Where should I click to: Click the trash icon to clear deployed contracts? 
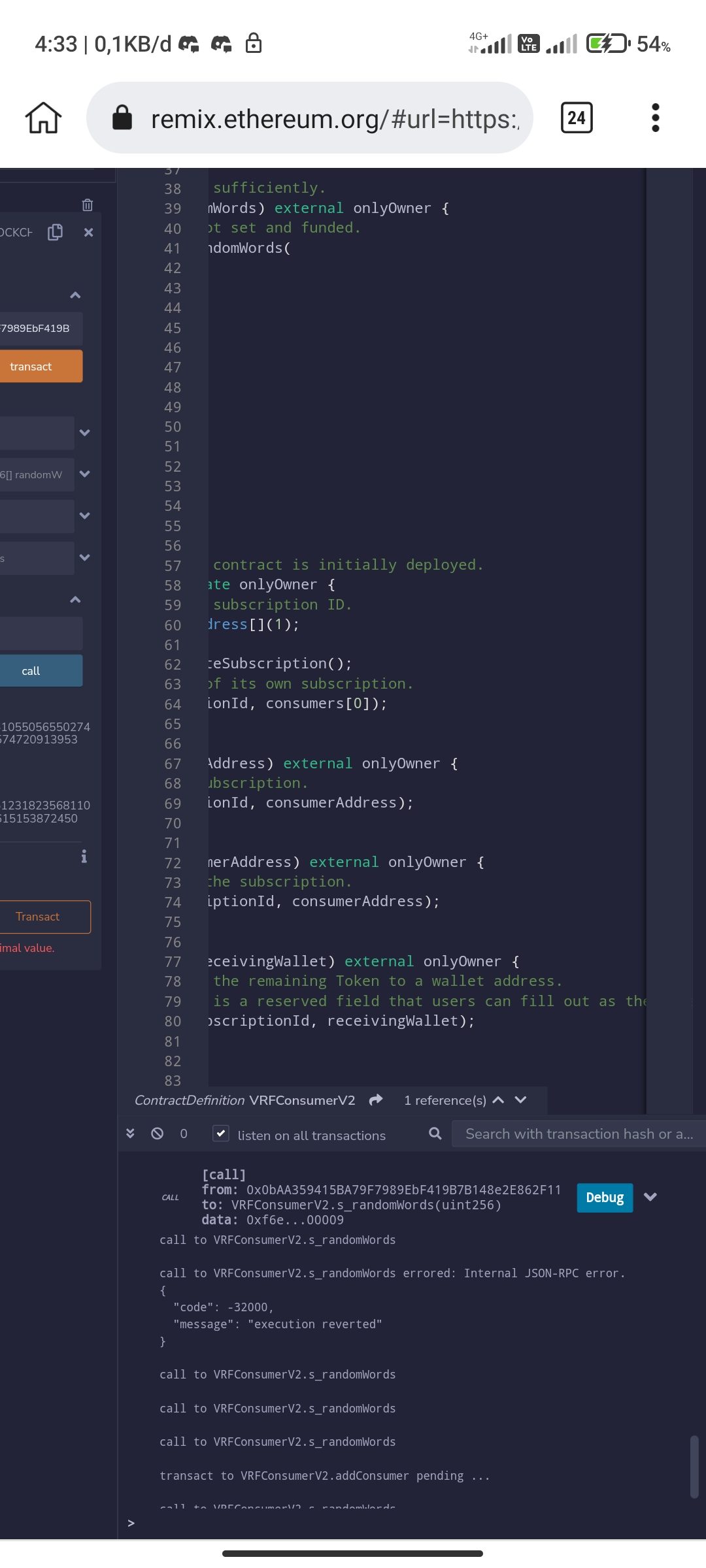point(88,205)
